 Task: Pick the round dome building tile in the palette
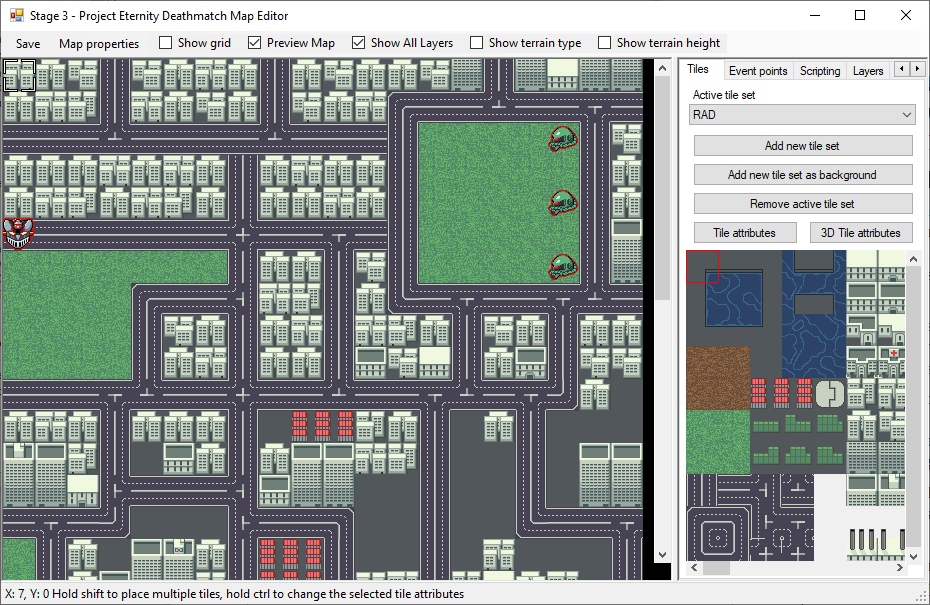coord(830,393)
